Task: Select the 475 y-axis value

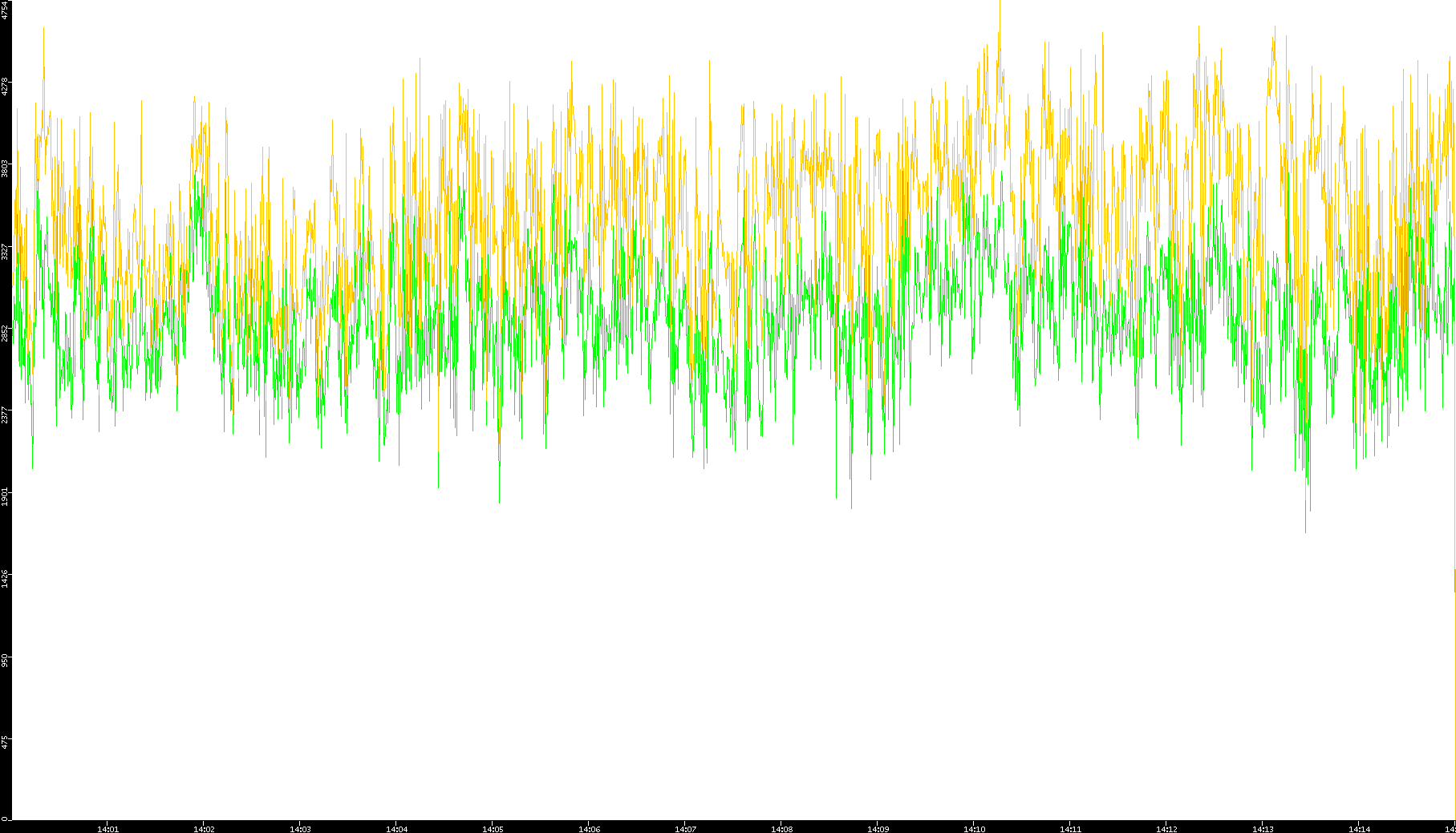Action: pos(5,742)
